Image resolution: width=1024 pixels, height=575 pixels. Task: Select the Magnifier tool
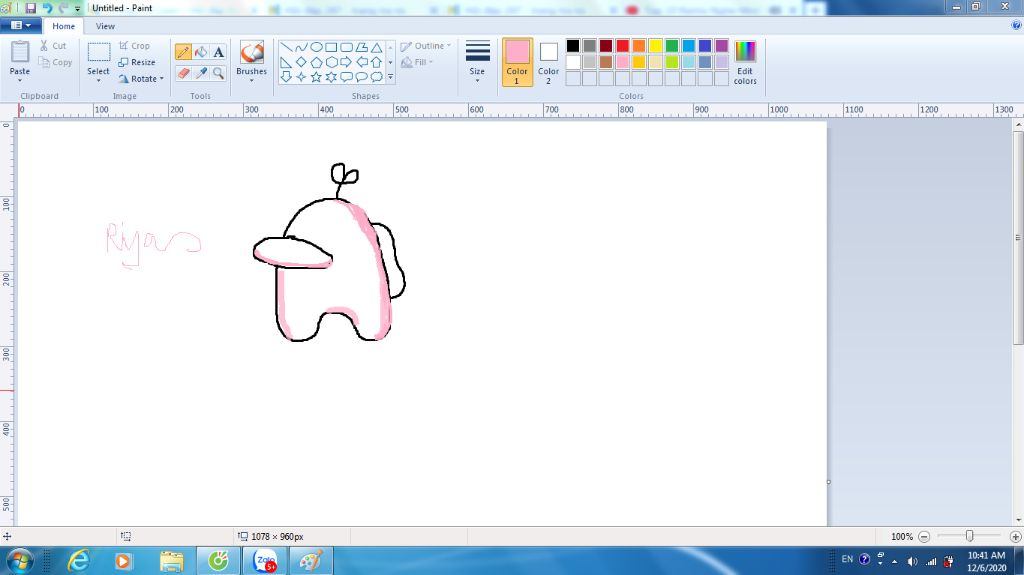(219, 73)
